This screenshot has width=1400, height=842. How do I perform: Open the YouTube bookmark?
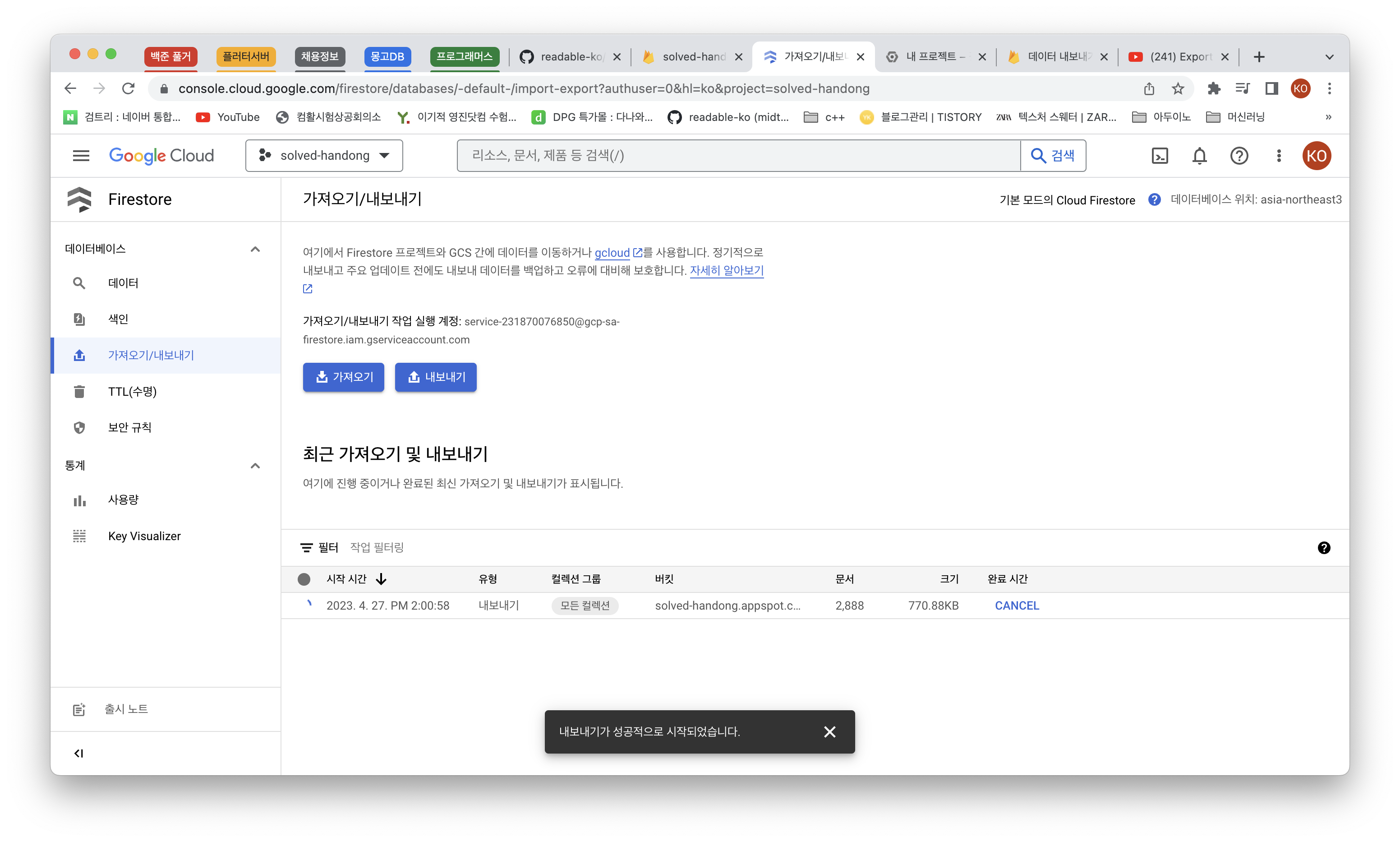pos(227,117)
